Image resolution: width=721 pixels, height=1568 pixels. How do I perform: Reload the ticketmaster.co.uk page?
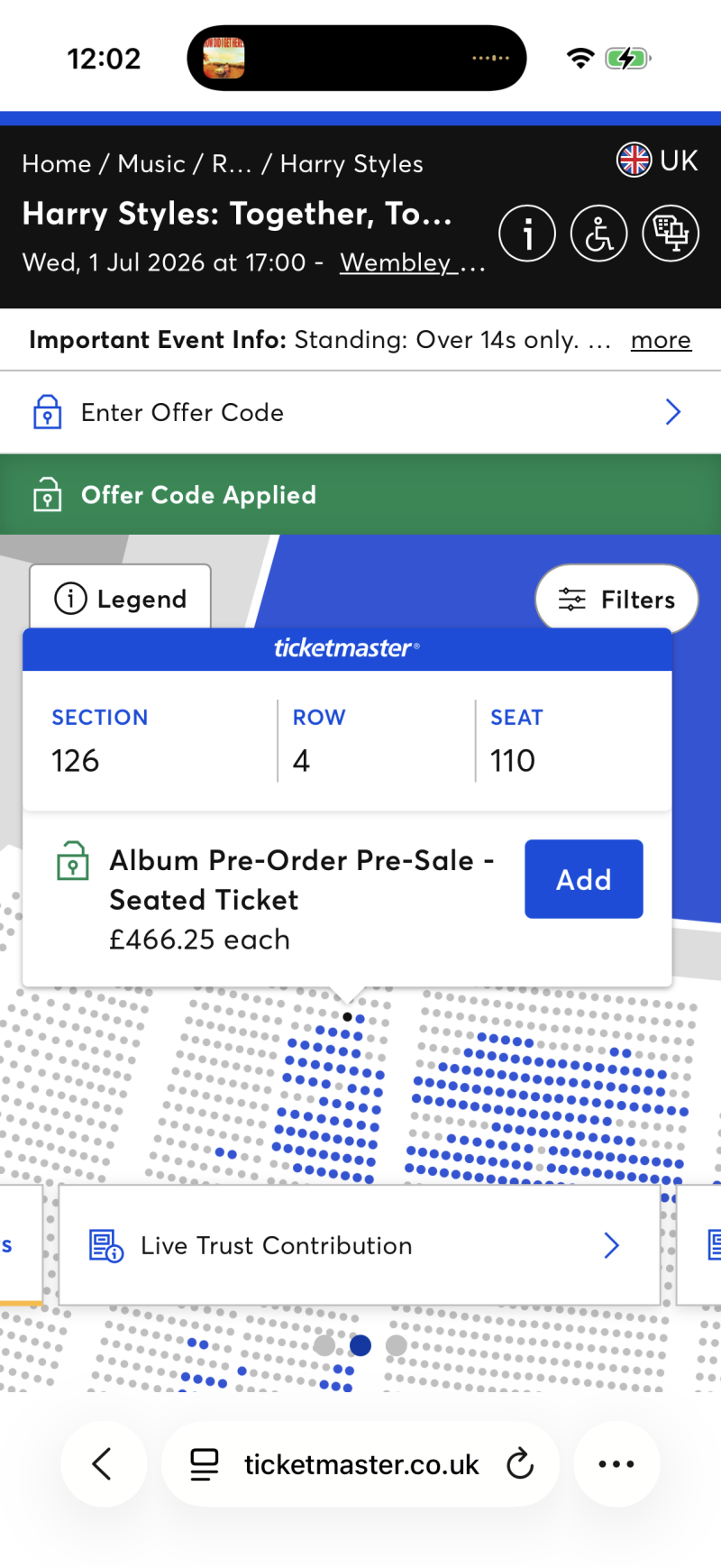point(520,1464)
